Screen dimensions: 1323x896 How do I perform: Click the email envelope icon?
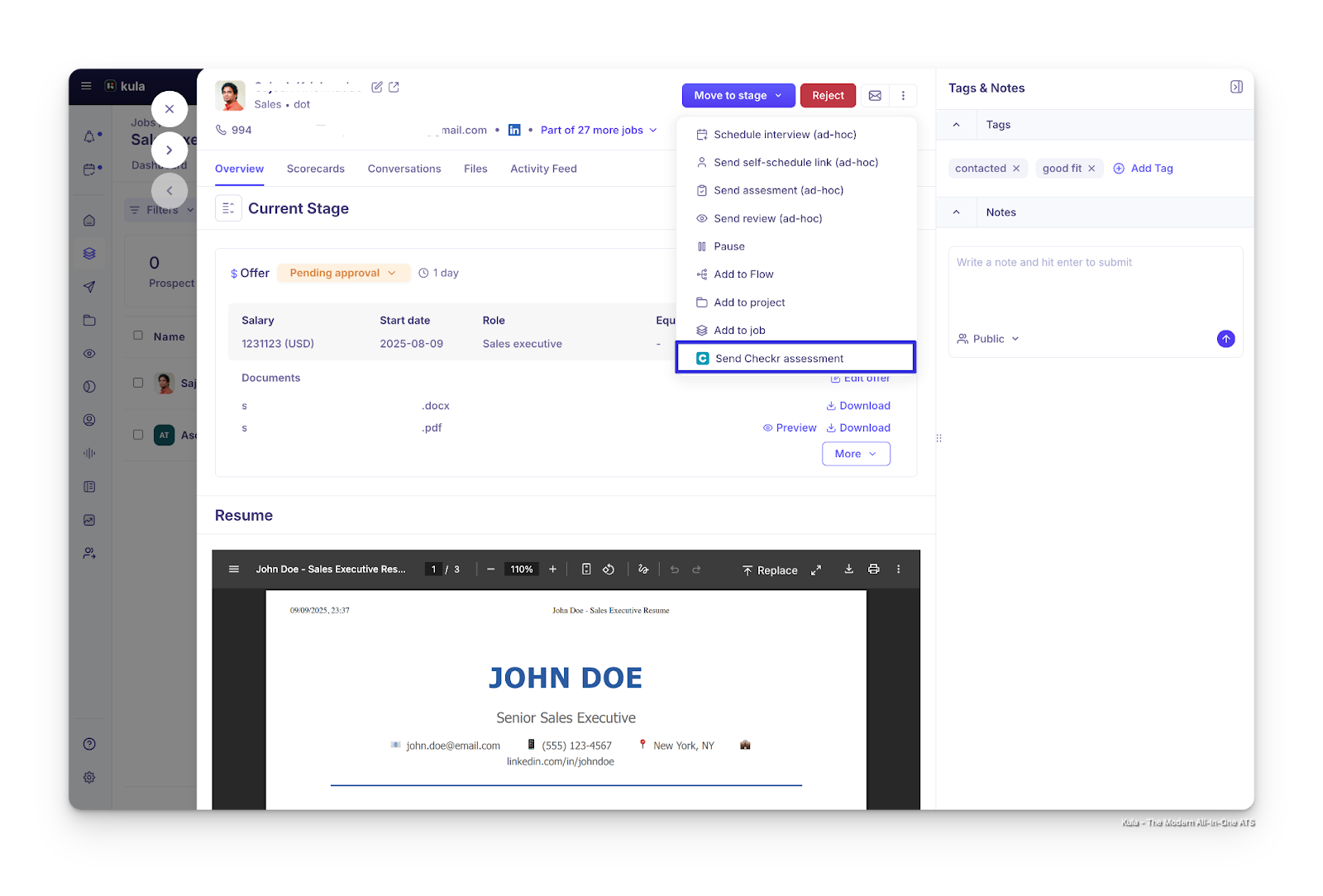875,96
